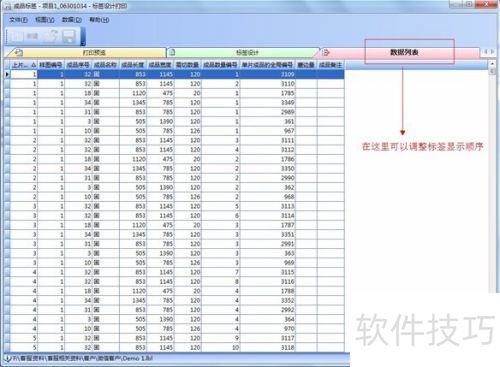This screenshot has width=500, height=367.
Task: Select cell with value 2991
Action: pyautogui.click(x=268, y=244)
